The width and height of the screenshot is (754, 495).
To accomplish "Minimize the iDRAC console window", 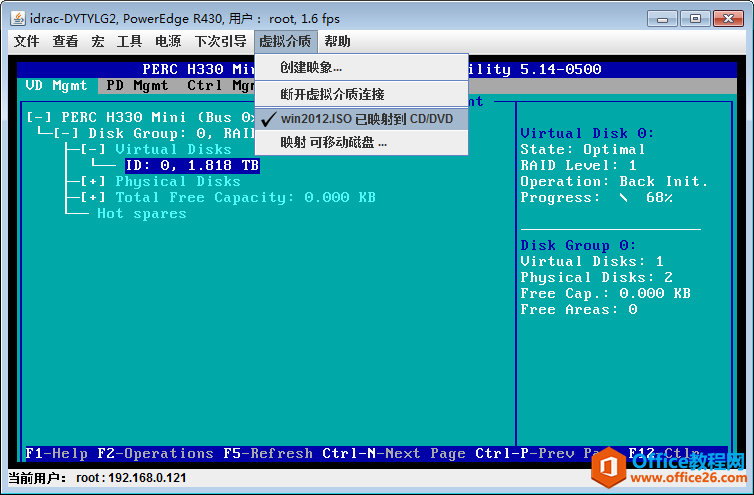I will pyautogui.click(x=662, y=19).
